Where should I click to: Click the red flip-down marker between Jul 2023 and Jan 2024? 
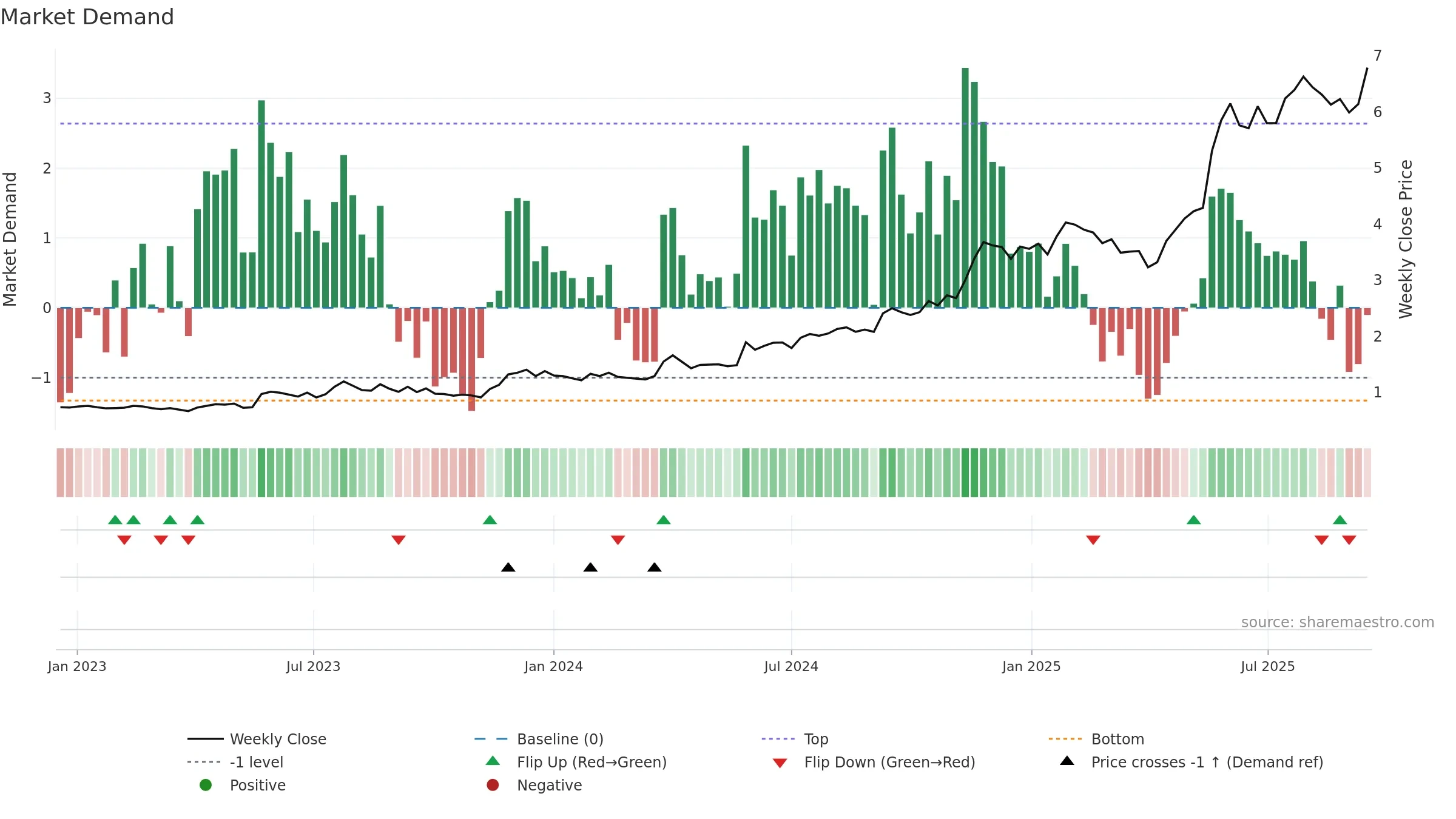pyautogui.click(x=399, y=540)
